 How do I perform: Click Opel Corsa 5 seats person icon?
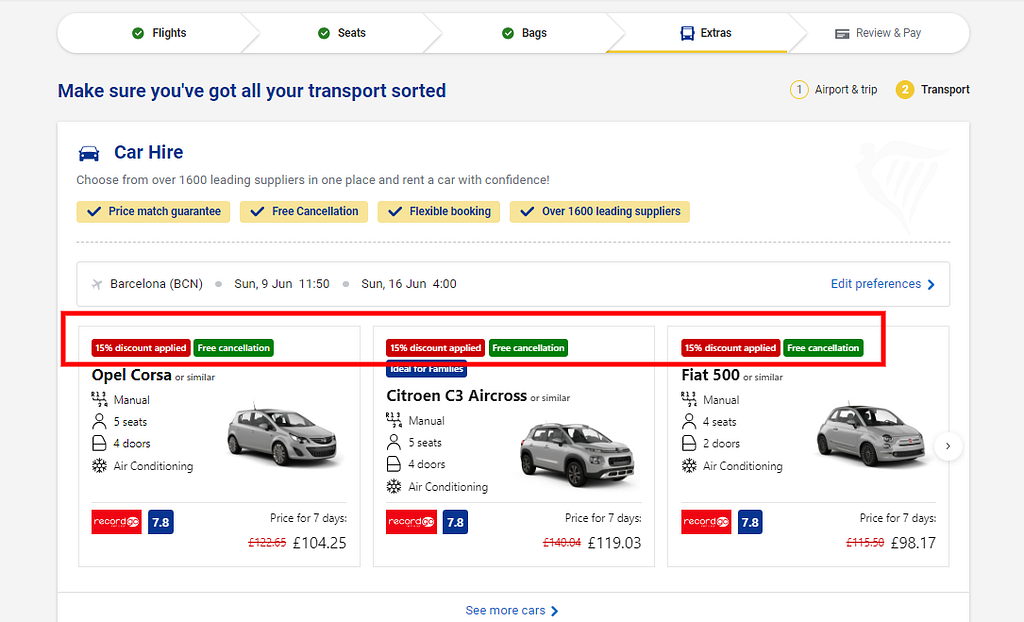[99, 421]
